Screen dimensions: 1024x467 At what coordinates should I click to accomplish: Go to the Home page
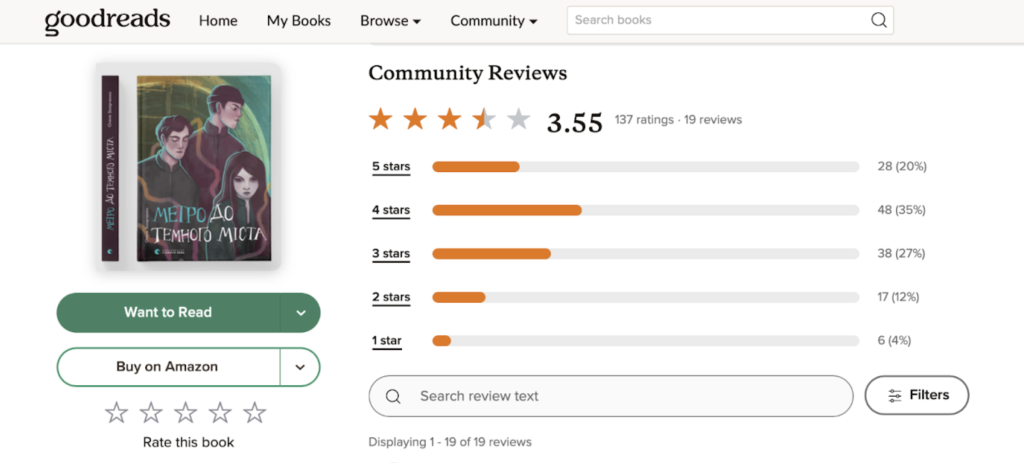coord(218,21)
